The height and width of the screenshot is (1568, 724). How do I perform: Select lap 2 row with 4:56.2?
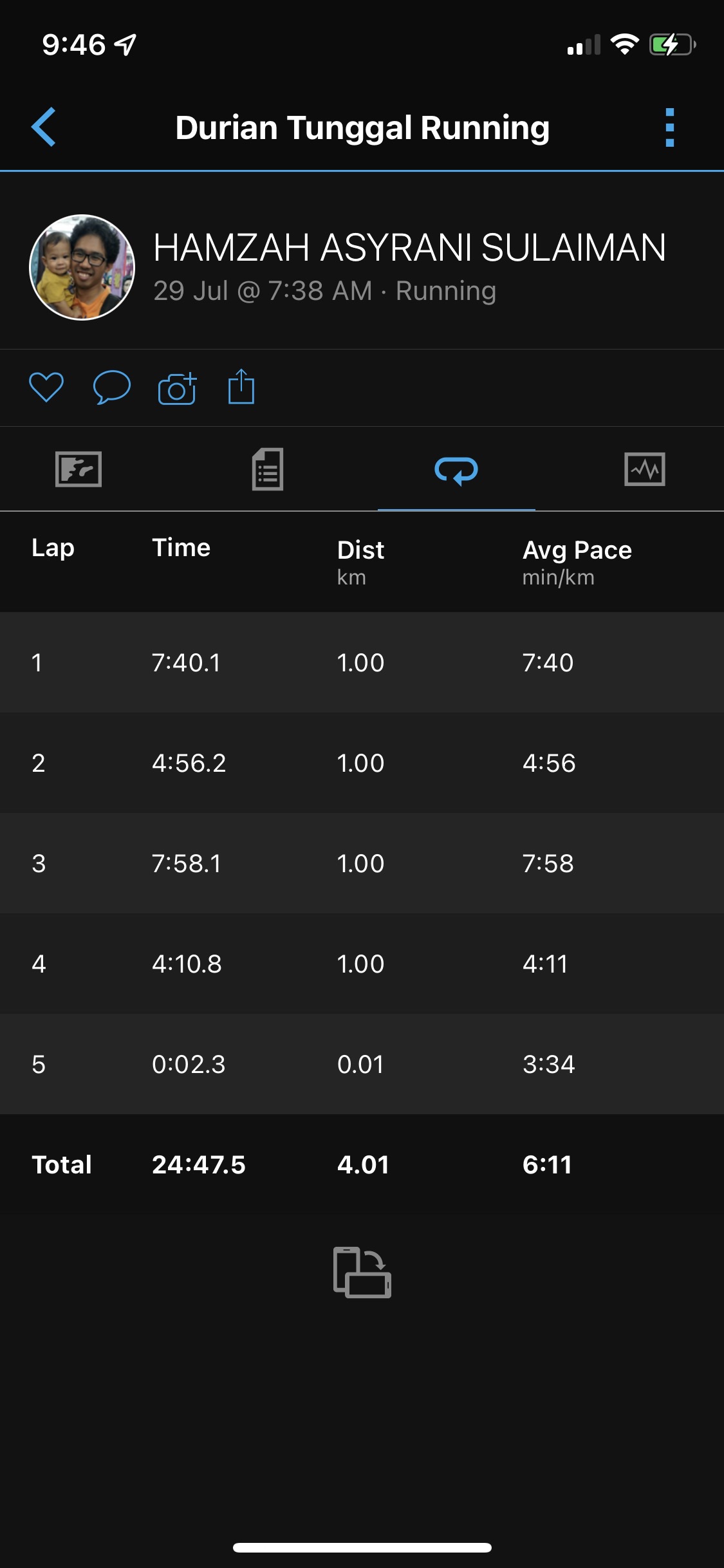[362, 763]
